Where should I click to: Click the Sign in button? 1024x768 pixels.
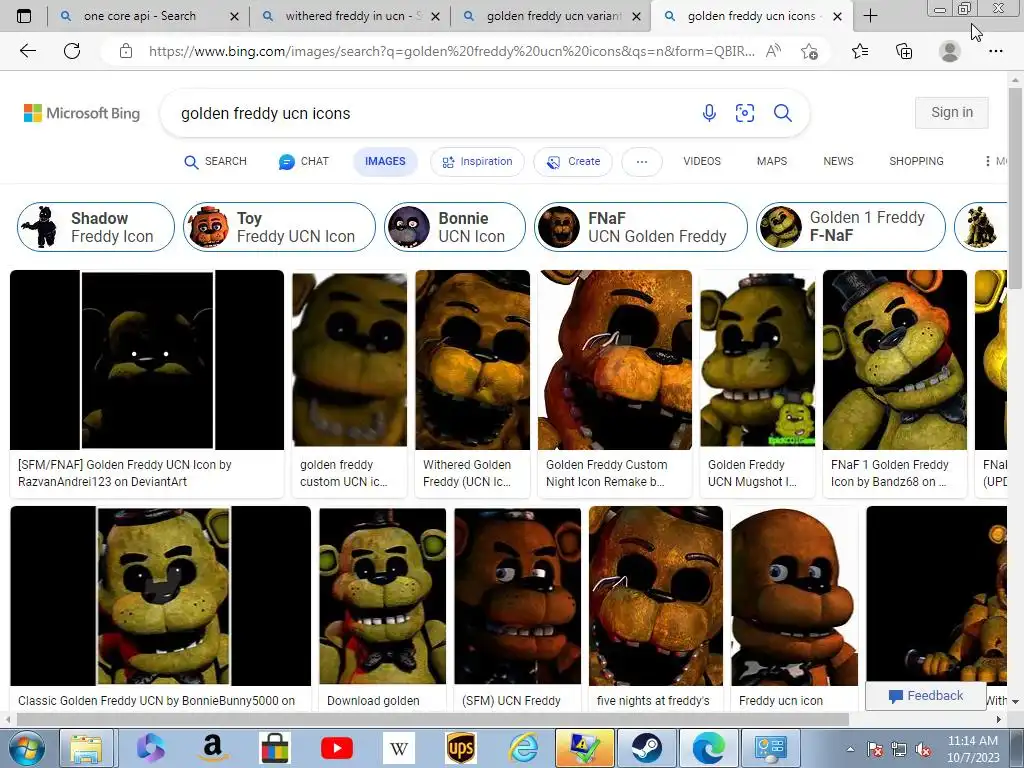(952, 112)
